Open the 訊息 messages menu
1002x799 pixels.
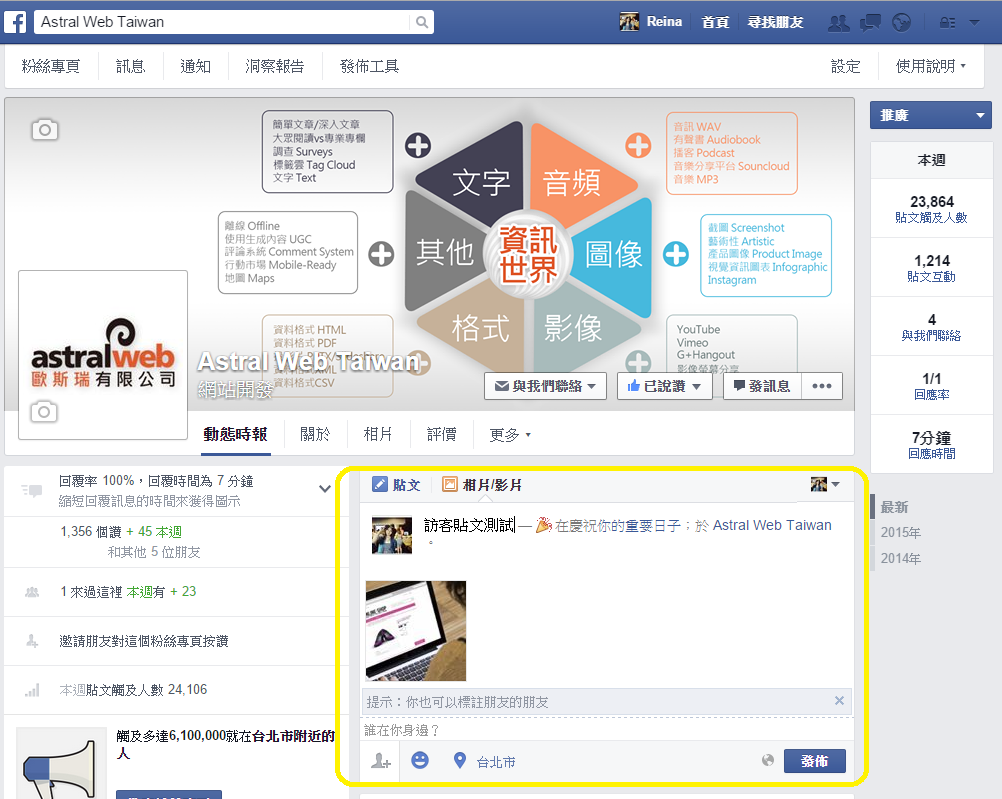[130, 66]
